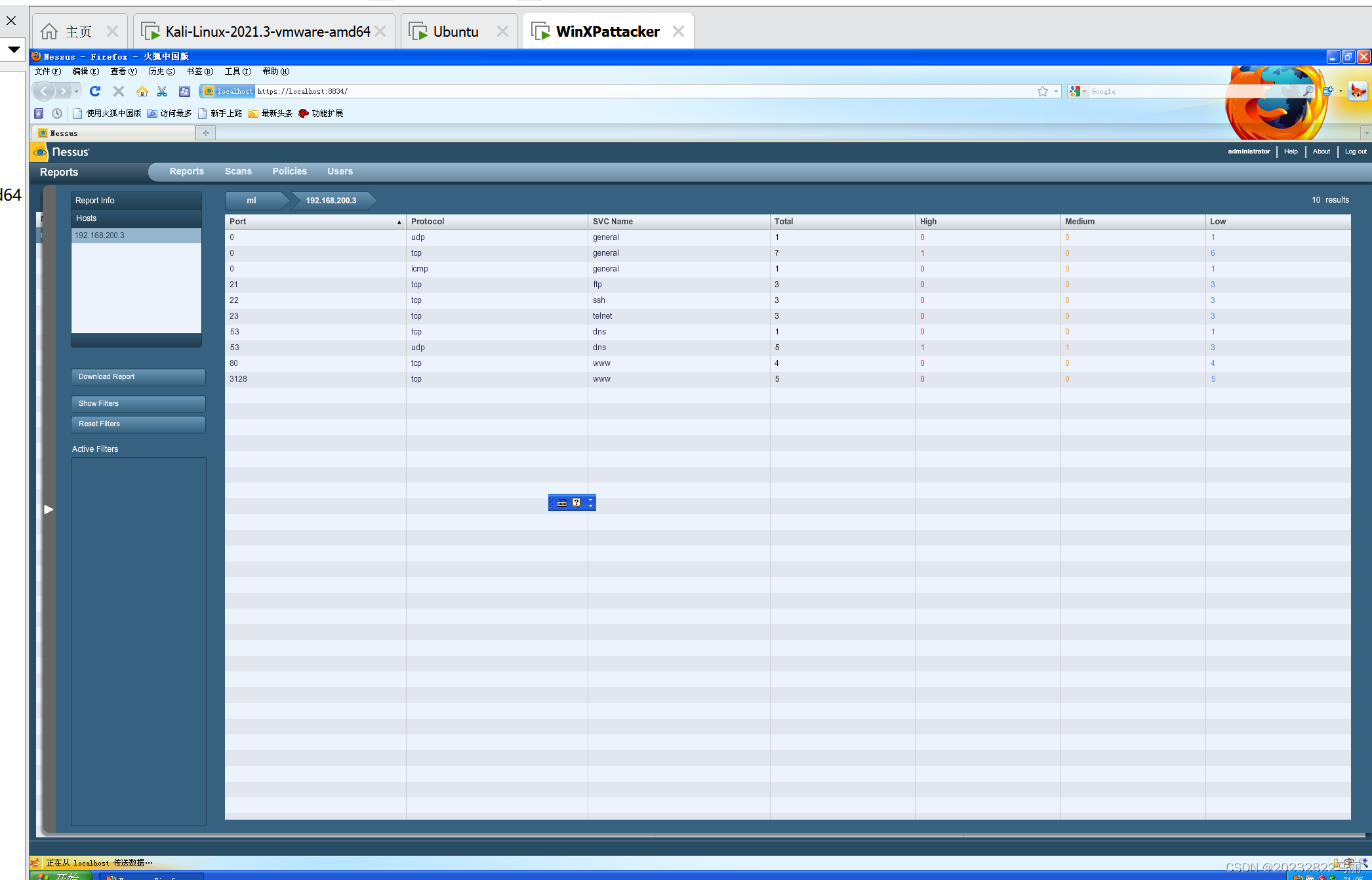The image size is (1372, 880).
Task: Open the 功能扩展 bookmark
Action: [x=321, y=113]
